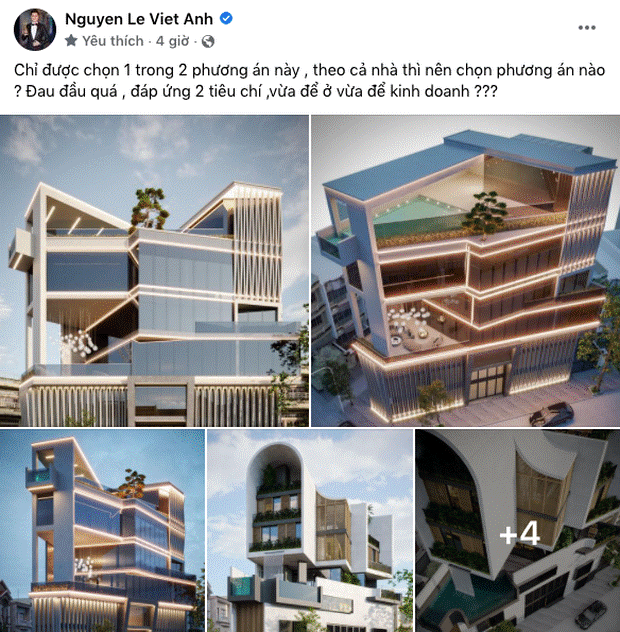Click the blue verified badge icon
Screen dimensions: 620x632
tap(226, 19)
